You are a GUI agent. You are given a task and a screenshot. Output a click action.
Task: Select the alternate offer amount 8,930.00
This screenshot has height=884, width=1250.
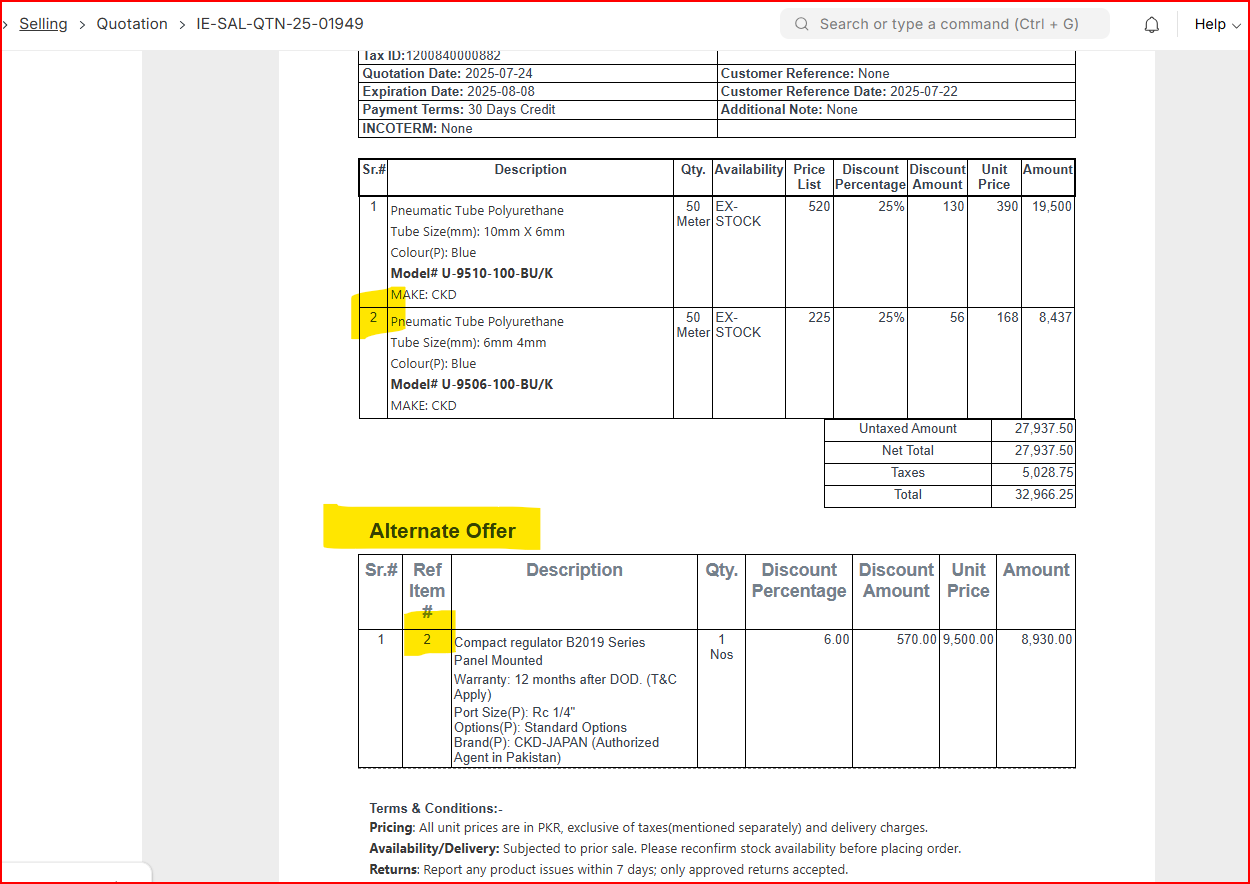pyautogui.click(x=1046, y=640)
